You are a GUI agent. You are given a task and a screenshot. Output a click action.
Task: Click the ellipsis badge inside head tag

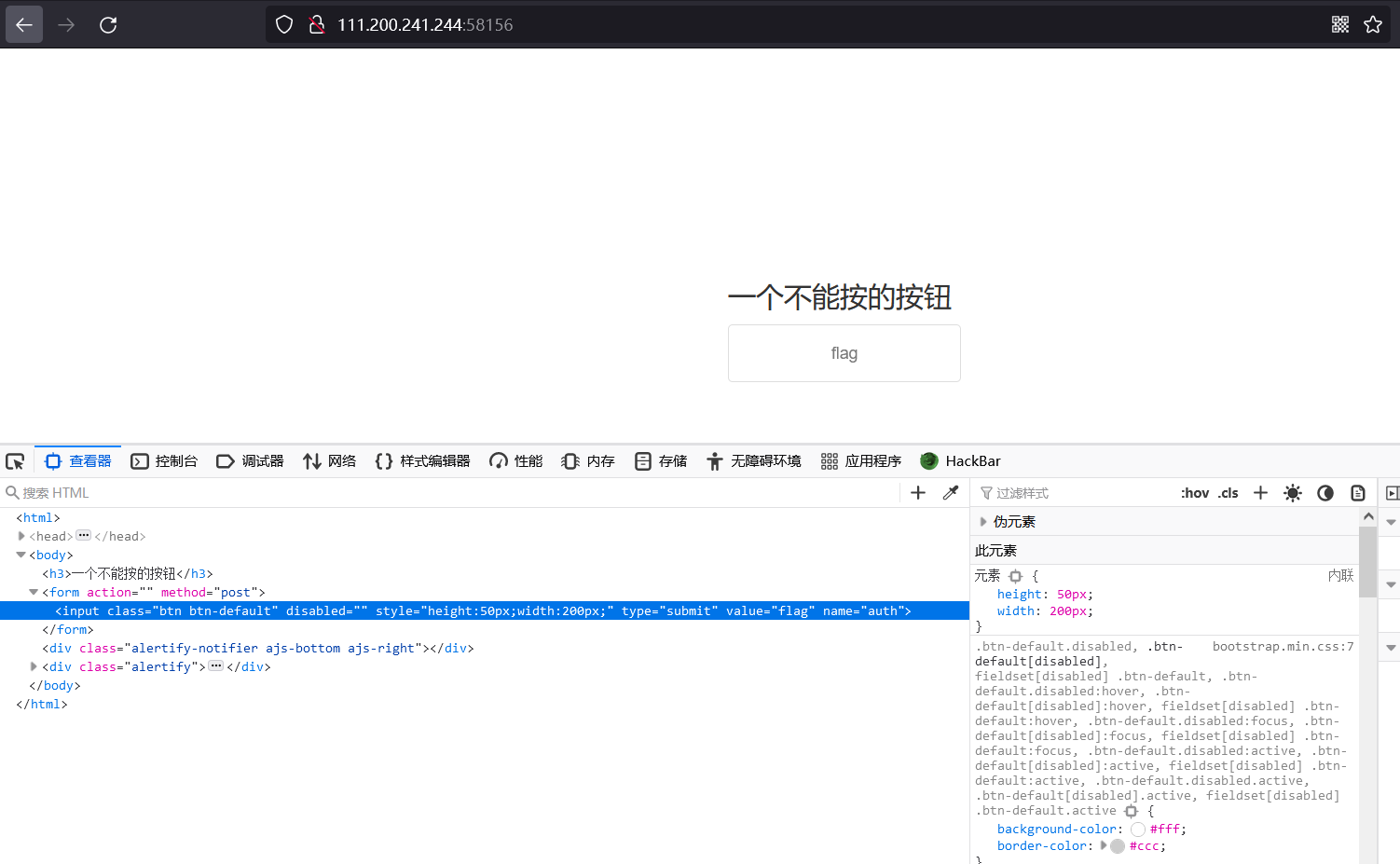click(84, 536)
